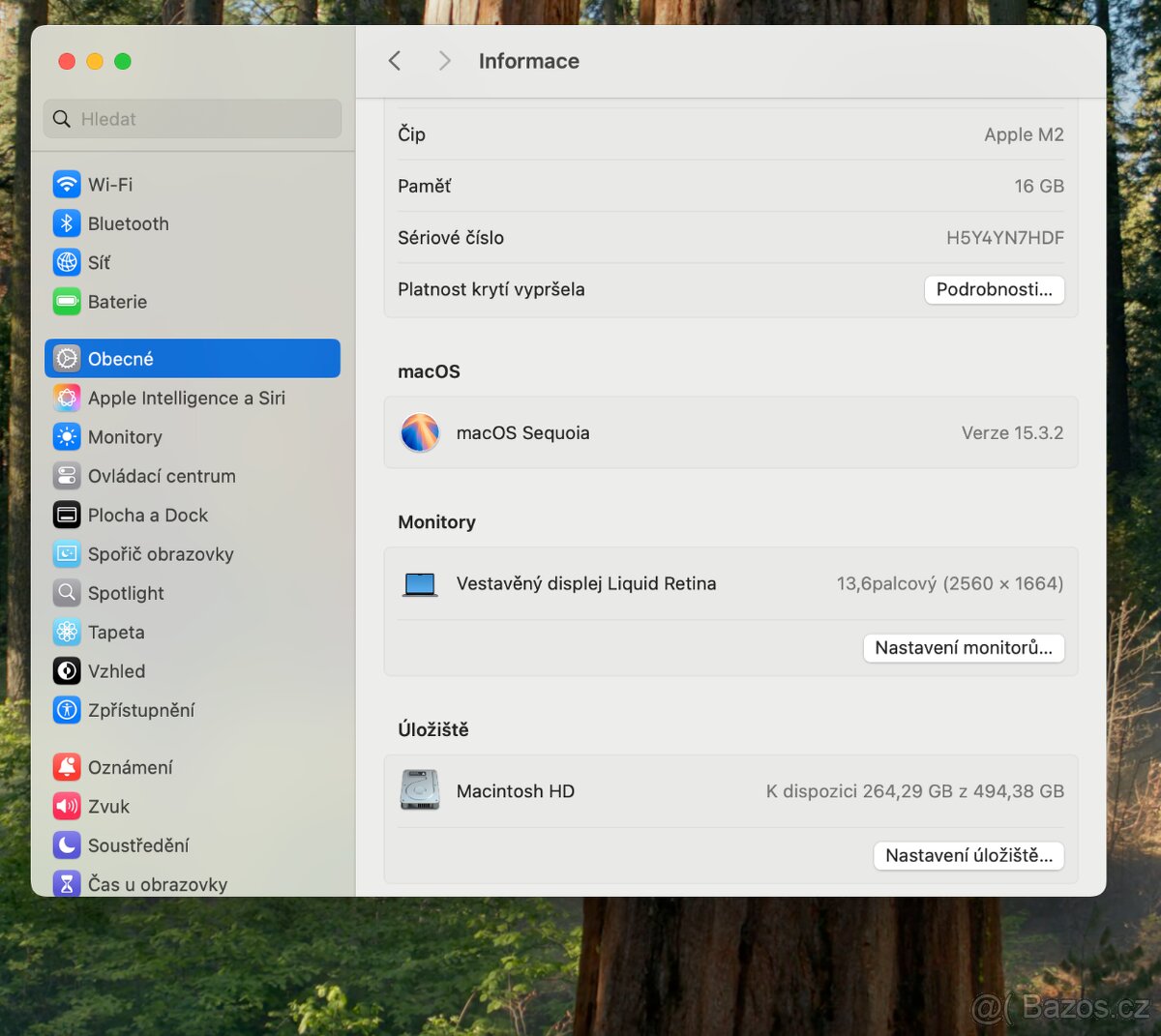Screen dimensions: 1161x1036
Task: Click the Hledat search field
Action: click(192, 118)
